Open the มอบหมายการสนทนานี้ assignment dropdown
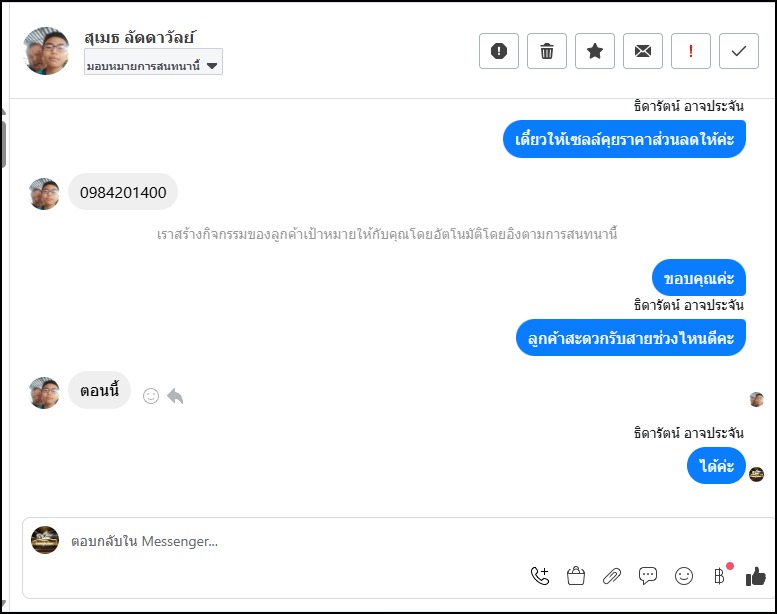 tap(154, 66)
